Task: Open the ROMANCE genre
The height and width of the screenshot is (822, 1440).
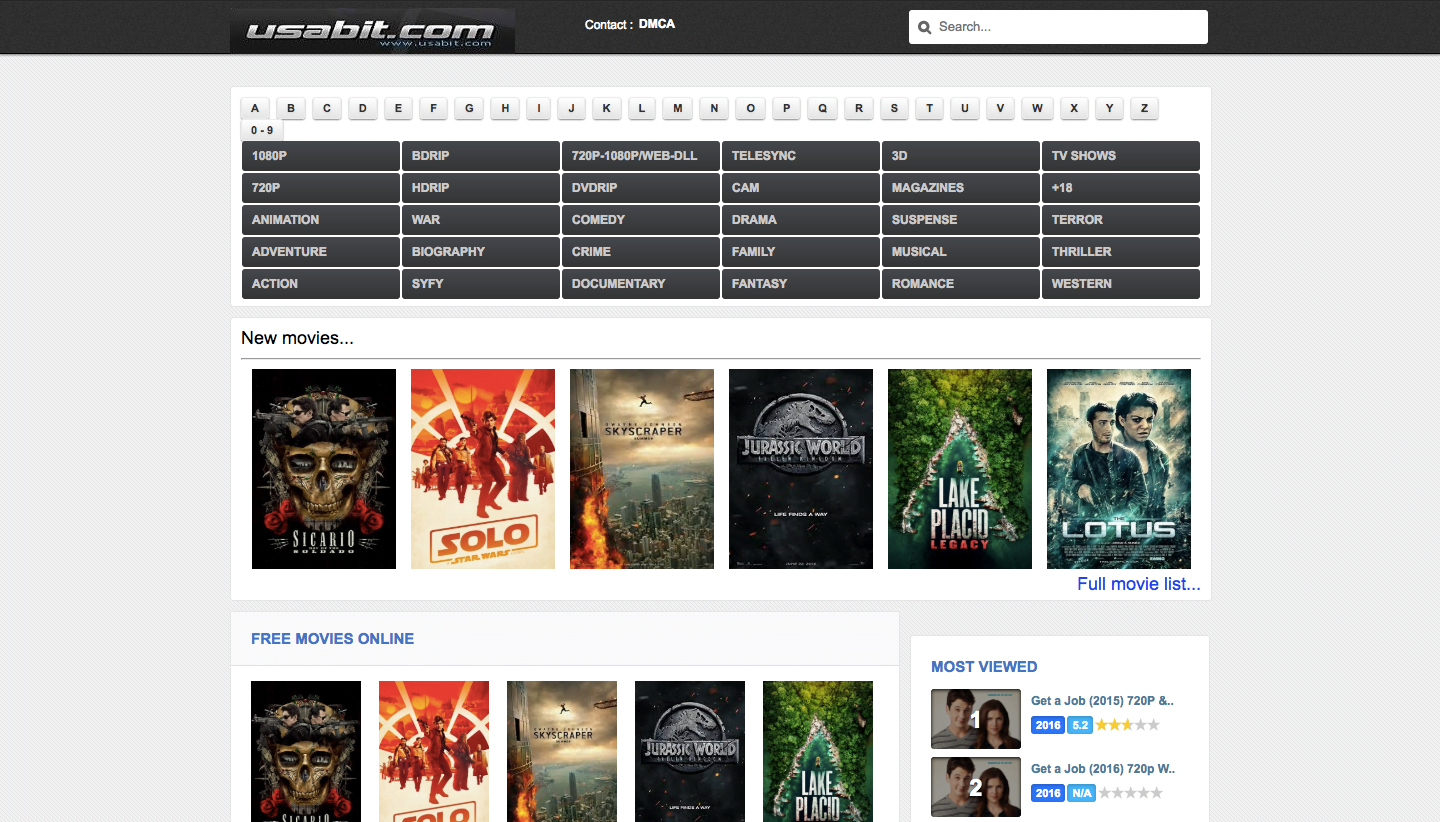Action: (x=961, y=284)
